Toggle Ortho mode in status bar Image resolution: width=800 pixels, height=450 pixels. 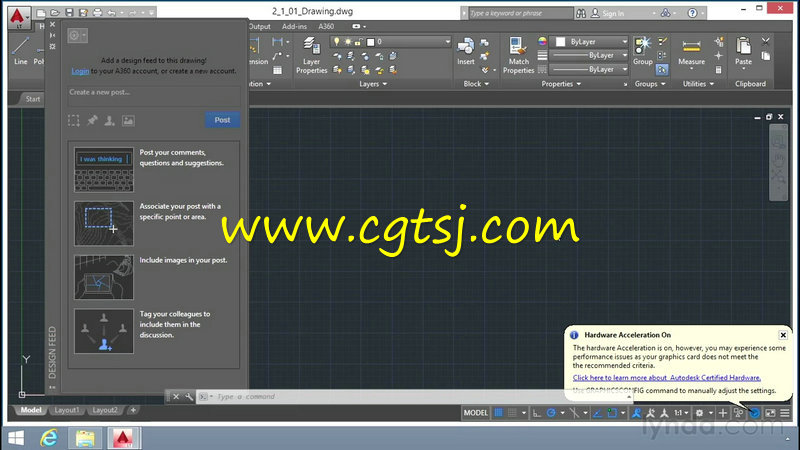click(x=537, y=413)
